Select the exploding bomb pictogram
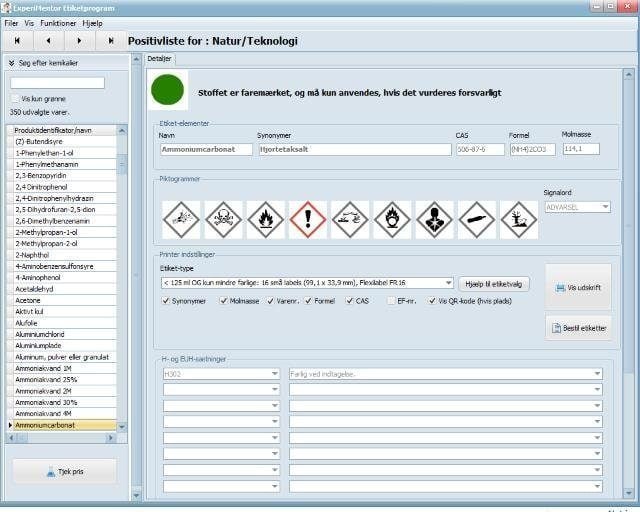640x512 pixels. point(181,220)
